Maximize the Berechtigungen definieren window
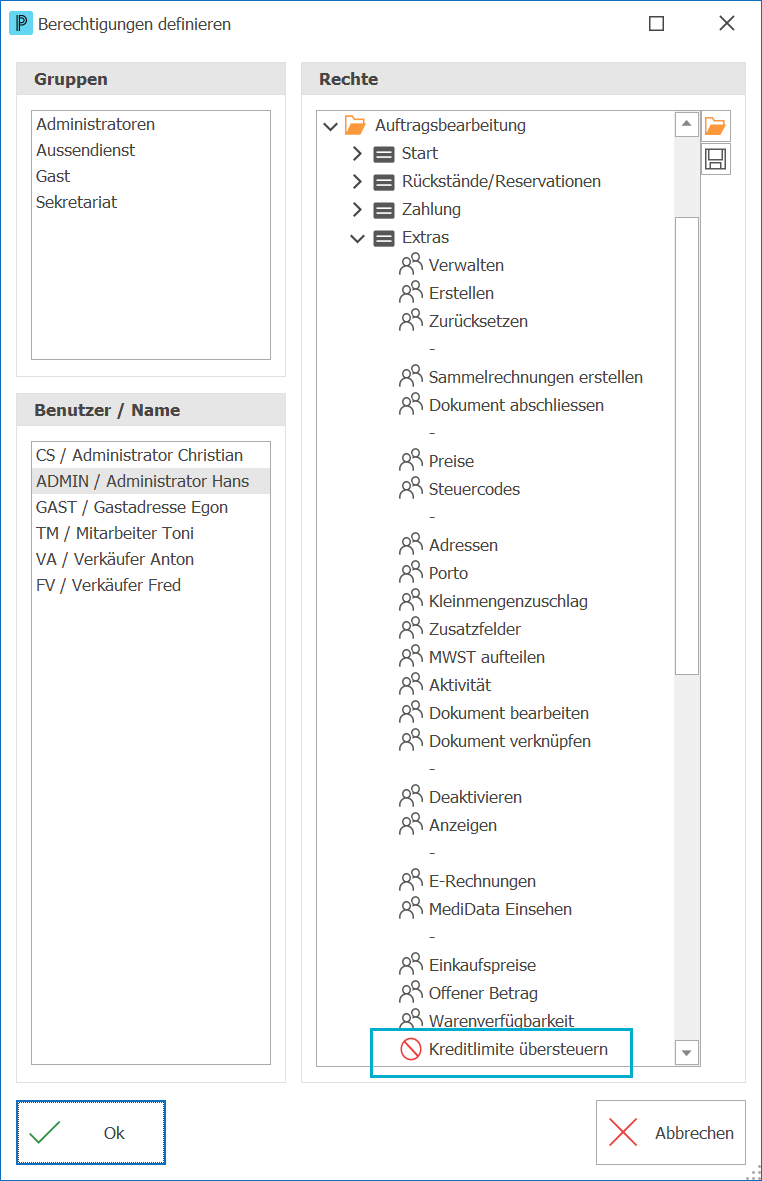Screen dimensions: 762x1181 click(657, 23)
